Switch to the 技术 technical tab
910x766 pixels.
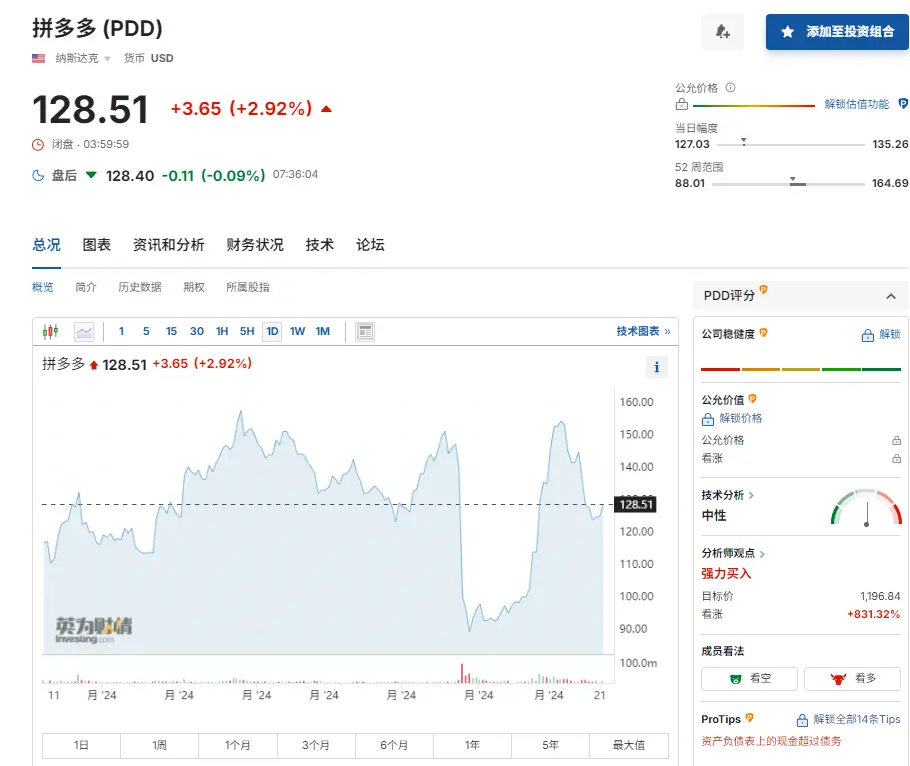click(320, 245)
